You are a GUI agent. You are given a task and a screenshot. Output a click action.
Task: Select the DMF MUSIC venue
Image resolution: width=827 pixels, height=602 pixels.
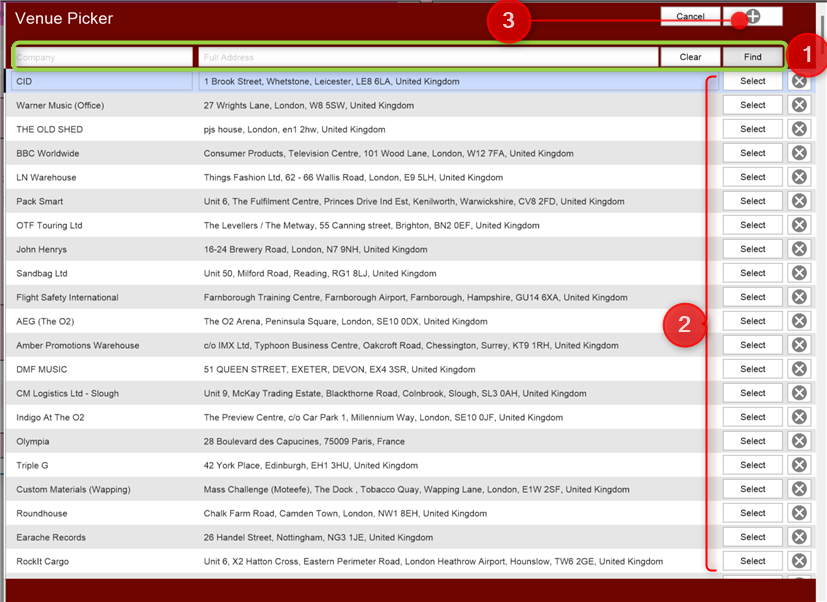[753, 369]
